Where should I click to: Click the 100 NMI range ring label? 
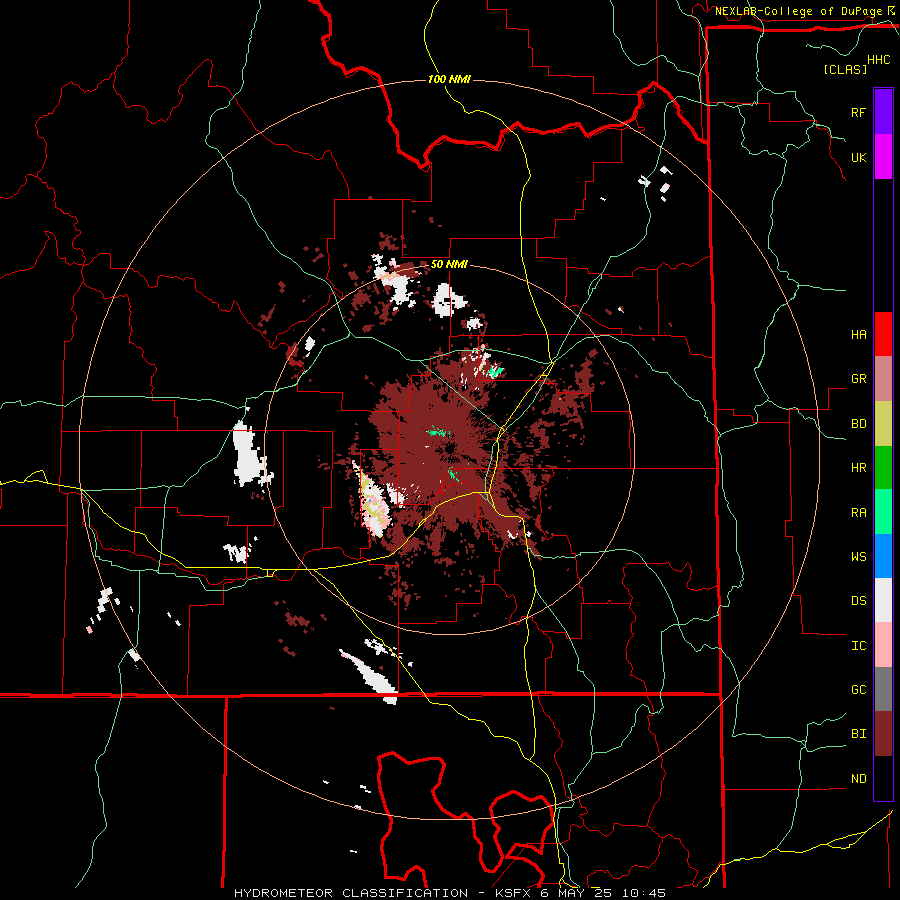(449, 79)
